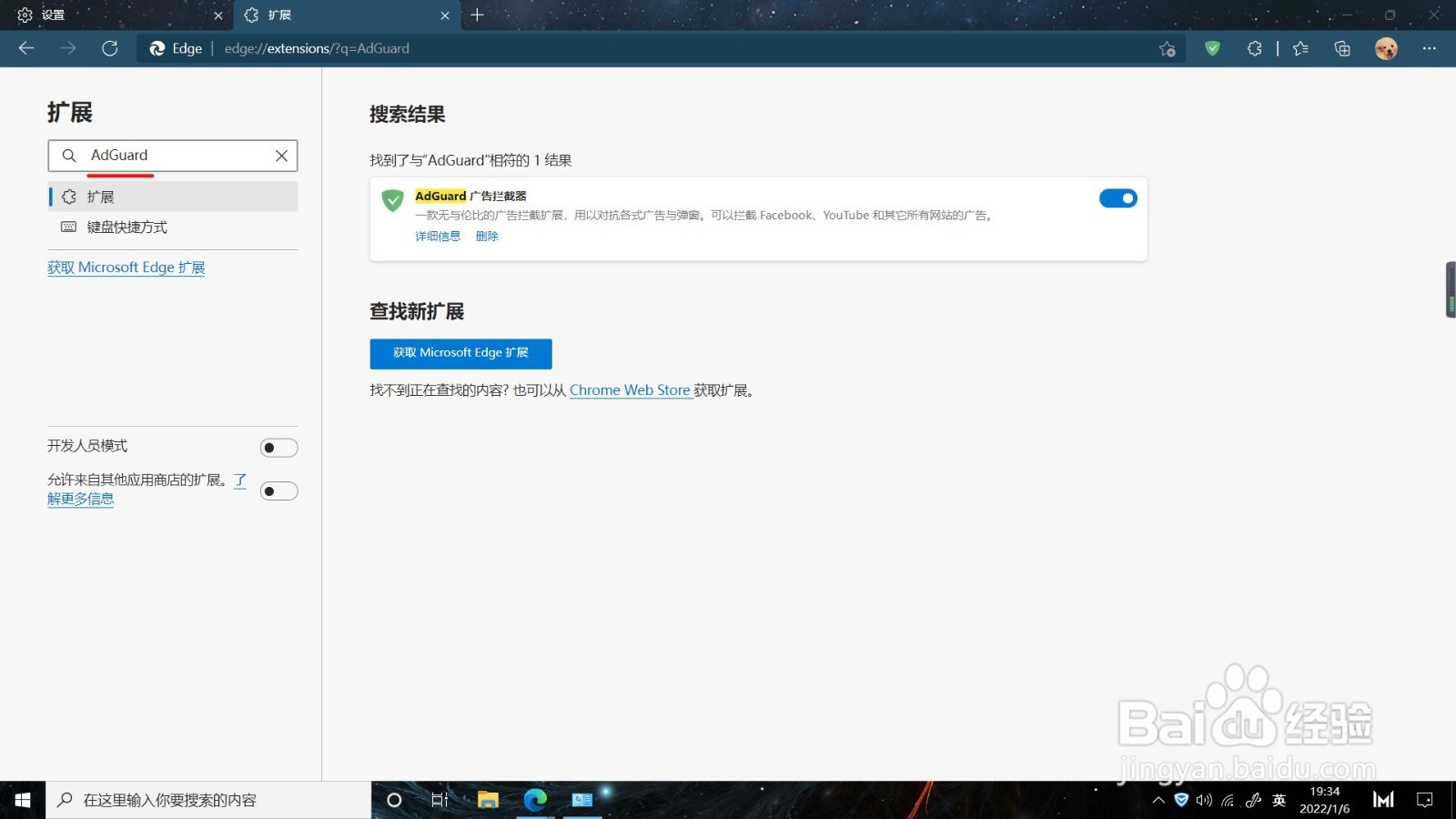Viewport: 1456px width, 819px height.
Task: Click the forward navigation arrow
Action: point(68,48)
